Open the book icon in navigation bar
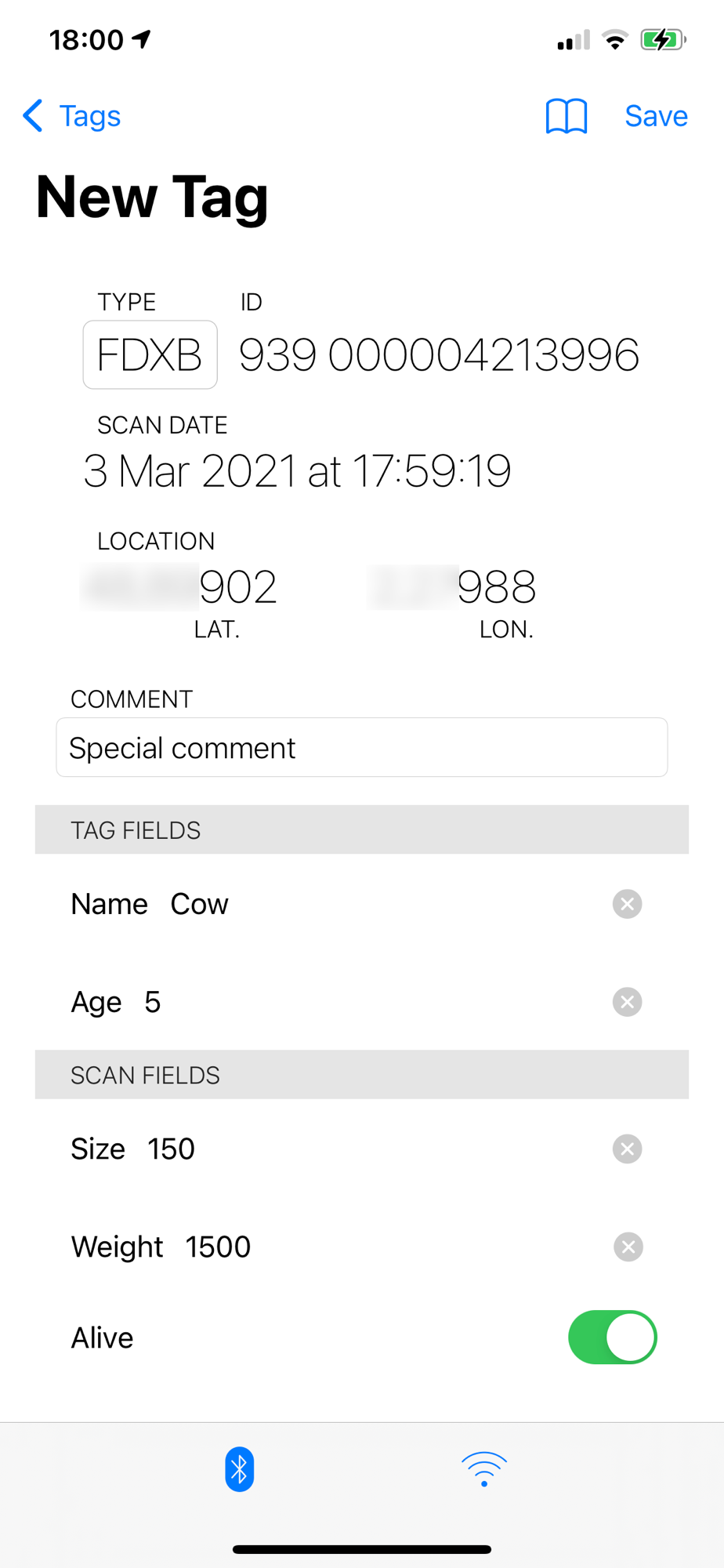 coord(566,117)
